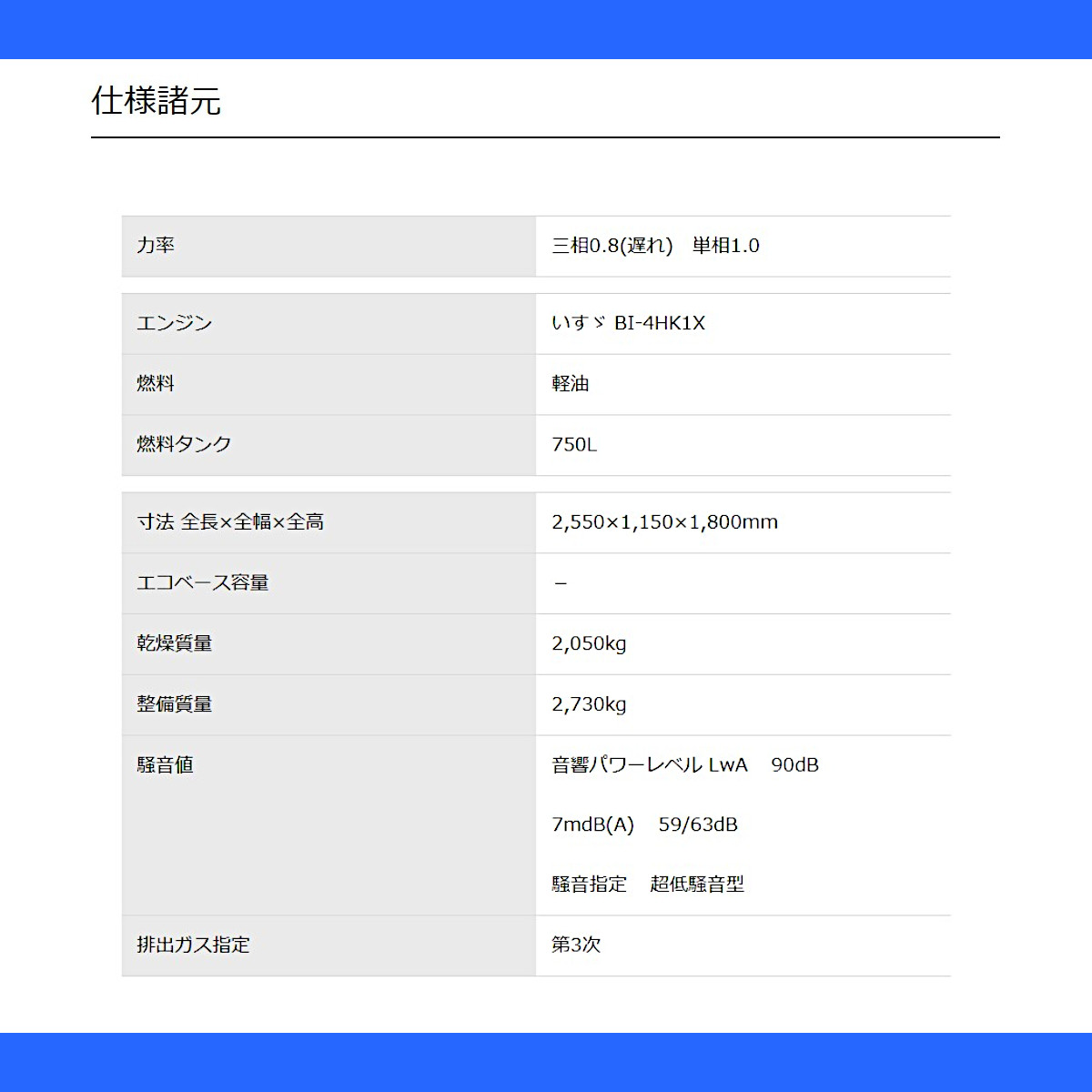Viewport: 1092px width, 1092px height.
Task: Click the value 三相0.8(遅れ) 単相1.0
Action: (655, 246)
